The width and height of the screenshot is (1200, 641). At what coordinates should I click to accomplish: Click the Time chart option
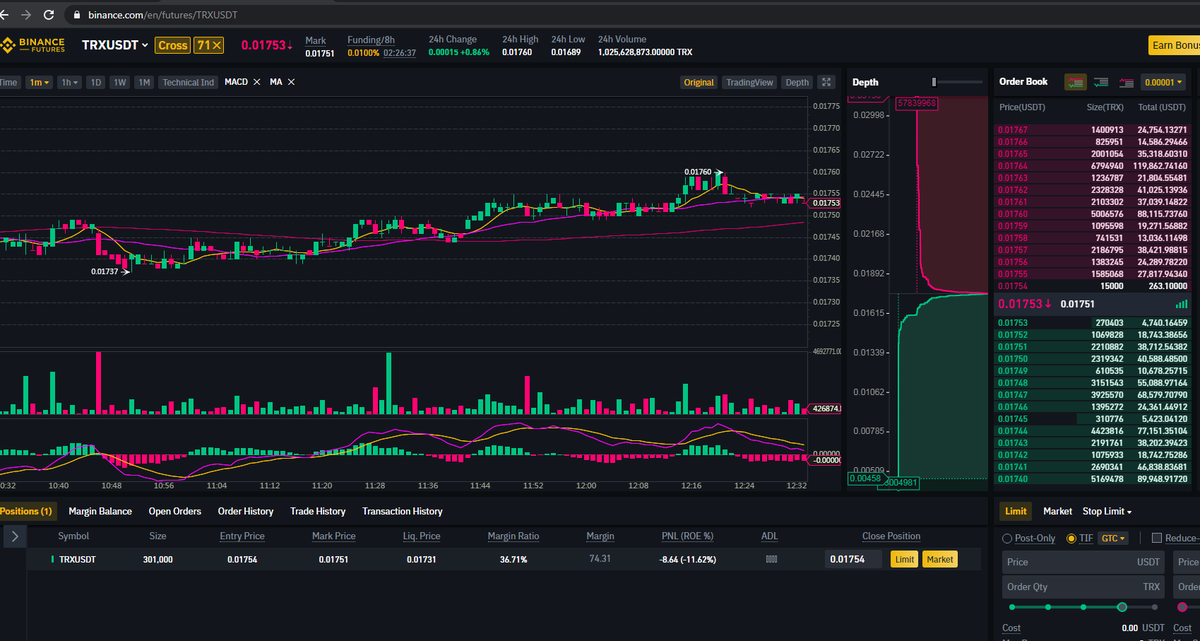click(x=9, y=82)
